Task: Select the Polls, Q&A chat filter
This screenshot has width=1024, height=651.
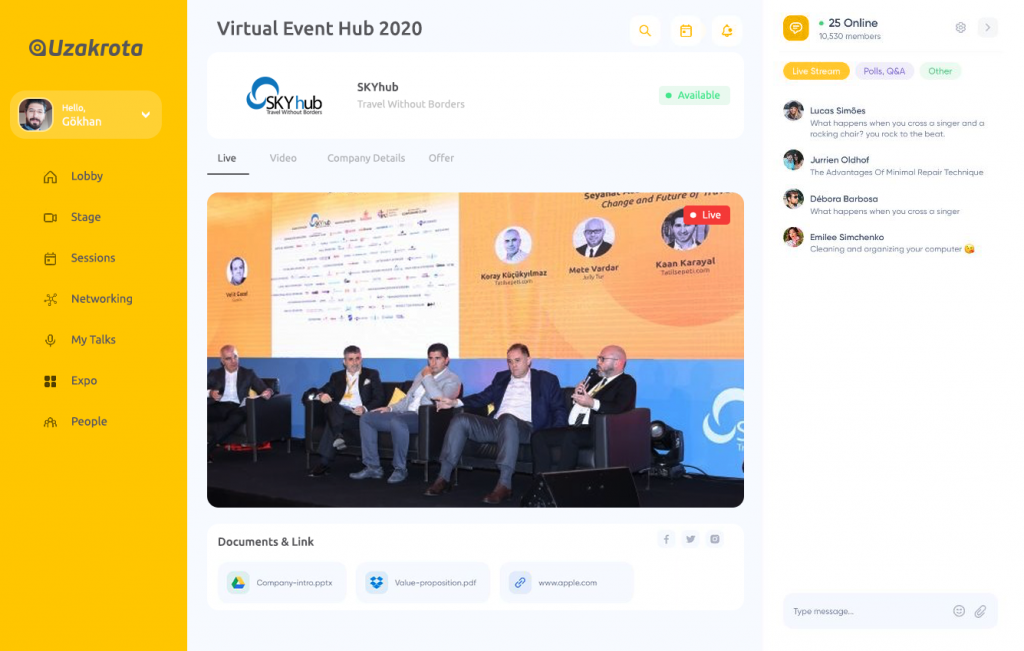Action: [x=884, y=71]
